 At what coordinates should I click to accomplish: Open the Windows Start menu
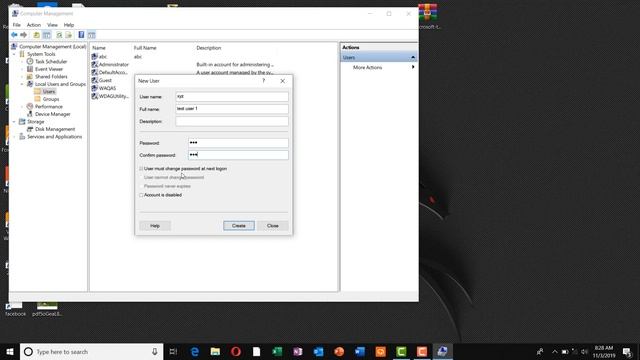[x=10, y=351]
